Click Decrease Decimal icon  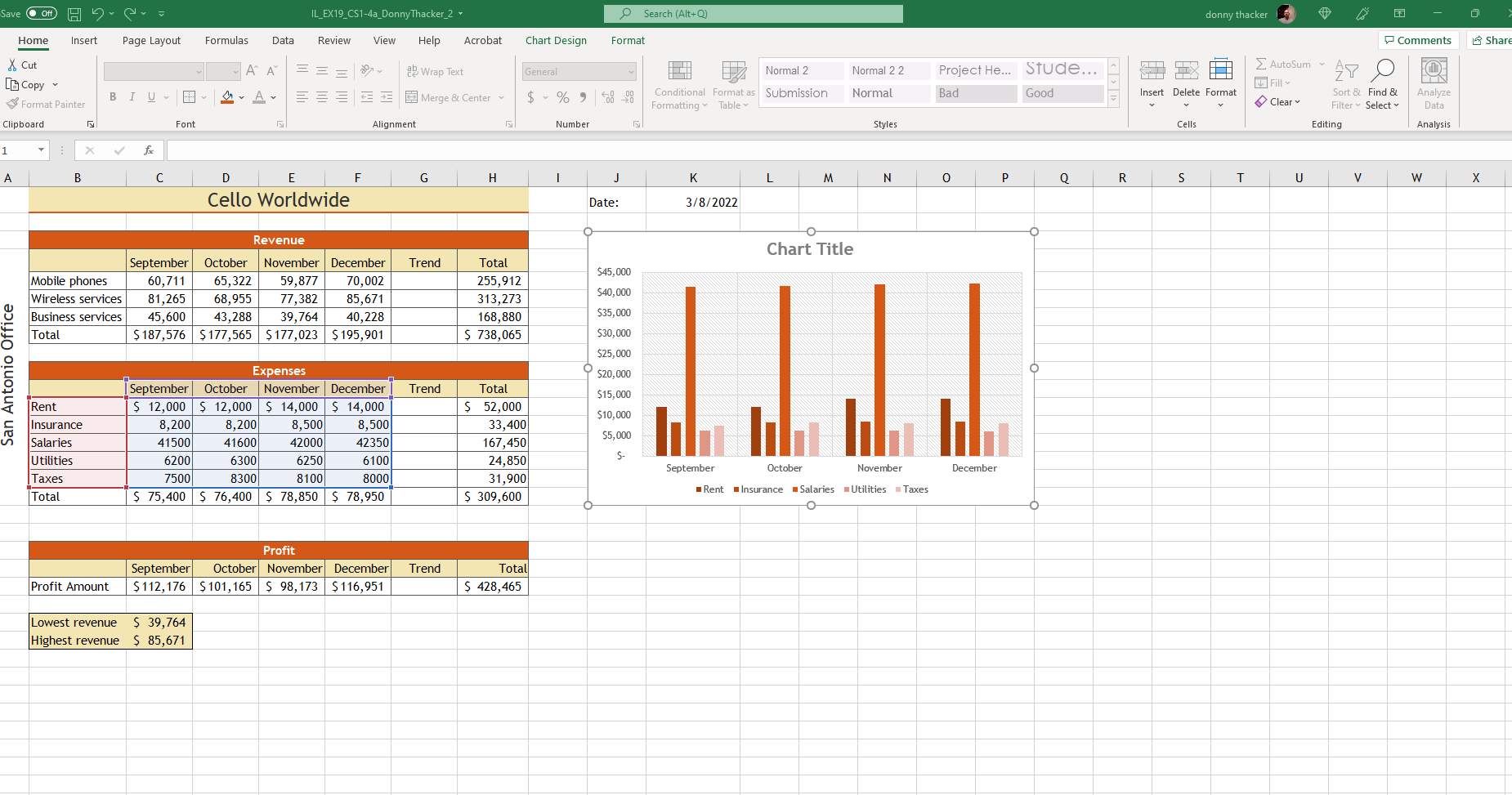click(628, 97)
